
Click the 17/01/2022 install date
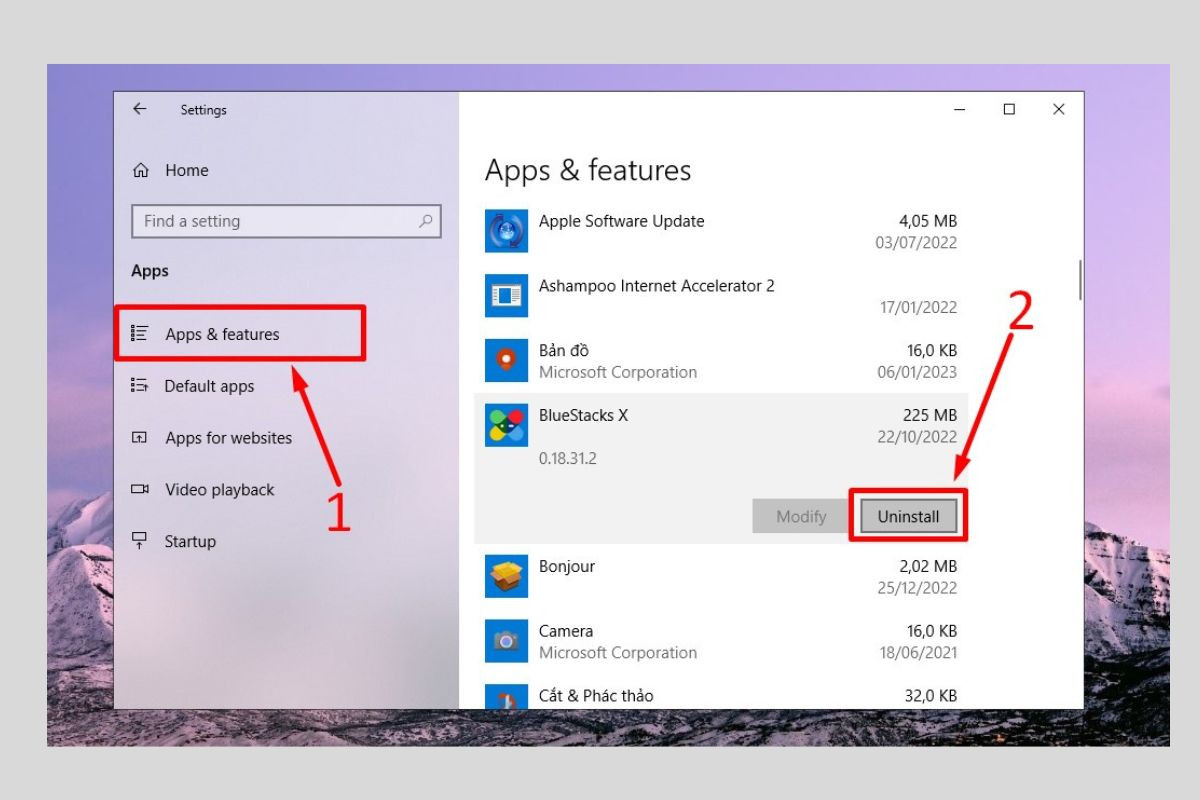pyautogui.click(x=918, y=308)
